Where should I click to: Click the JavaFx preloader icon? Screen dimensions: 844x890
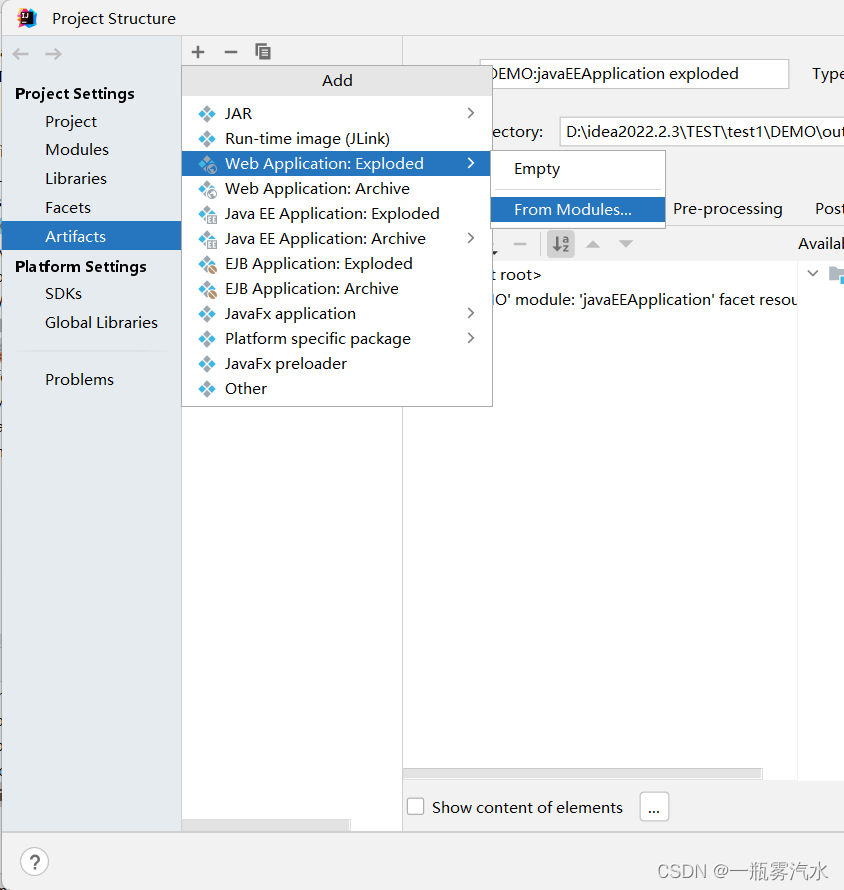tap(207, 364)
